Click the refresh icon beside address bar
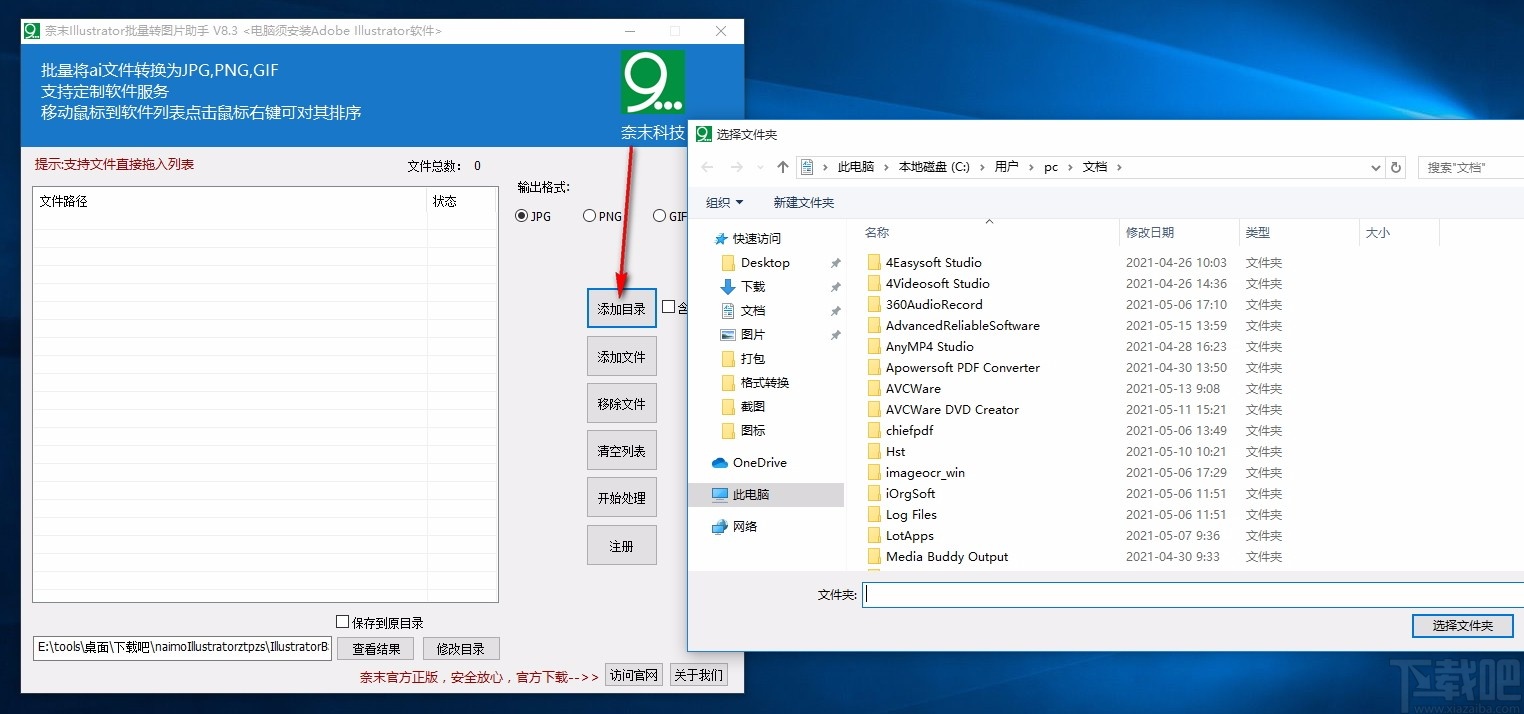 [x=1397, y=167]
